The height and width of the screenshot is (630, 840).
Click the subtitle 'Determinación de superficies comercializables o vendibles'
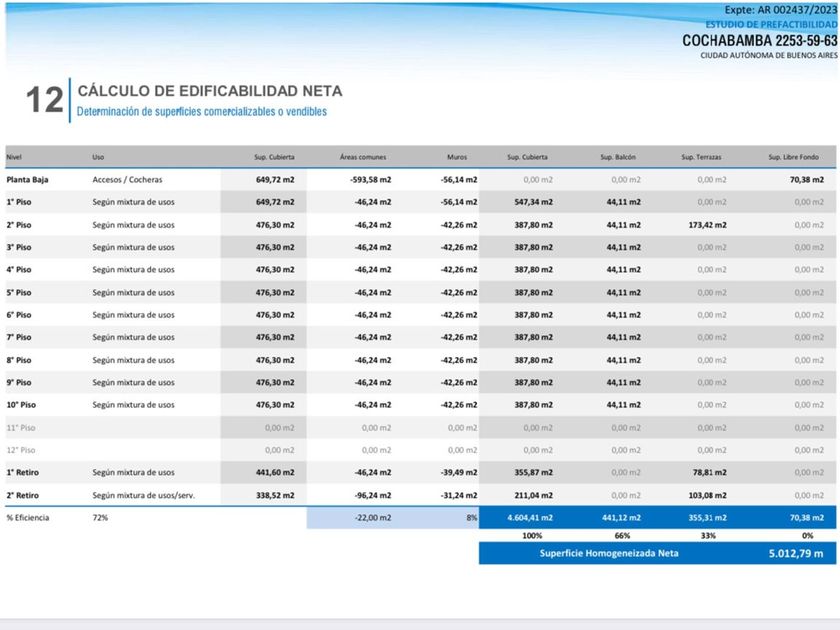click(x=201, y=111)
